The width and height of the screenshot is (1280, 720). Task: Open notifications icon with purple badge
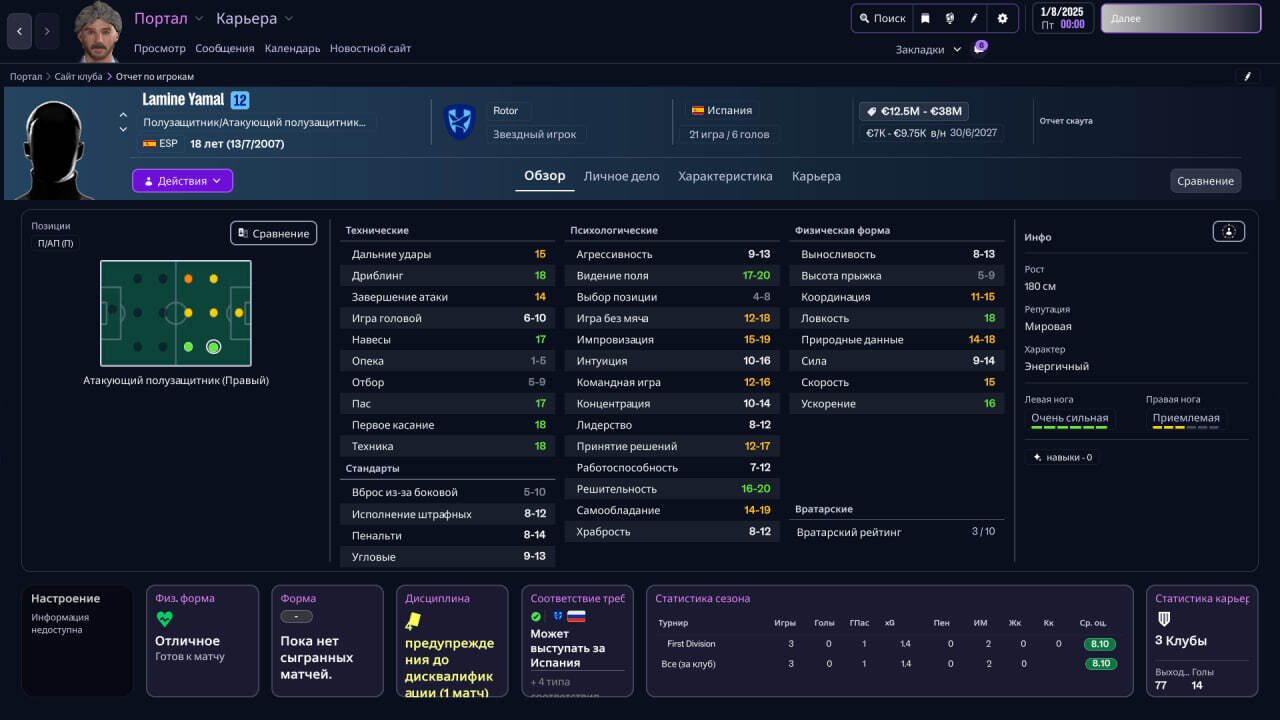tap(979, 48)
